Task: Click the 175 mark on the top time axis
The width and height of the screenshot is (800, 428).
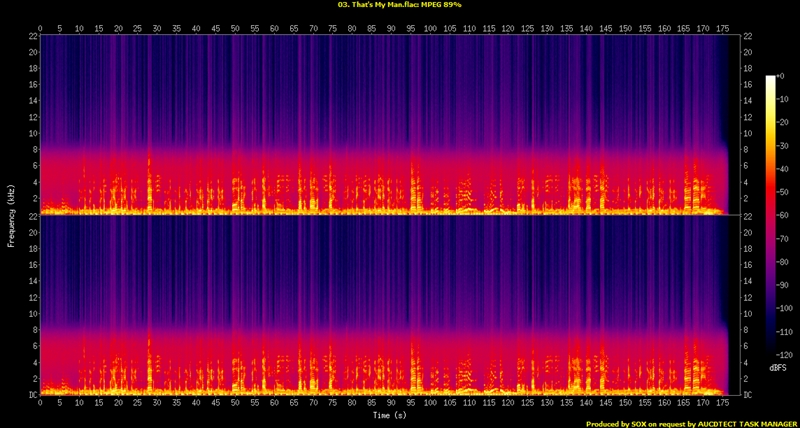Action: (719, 28)
